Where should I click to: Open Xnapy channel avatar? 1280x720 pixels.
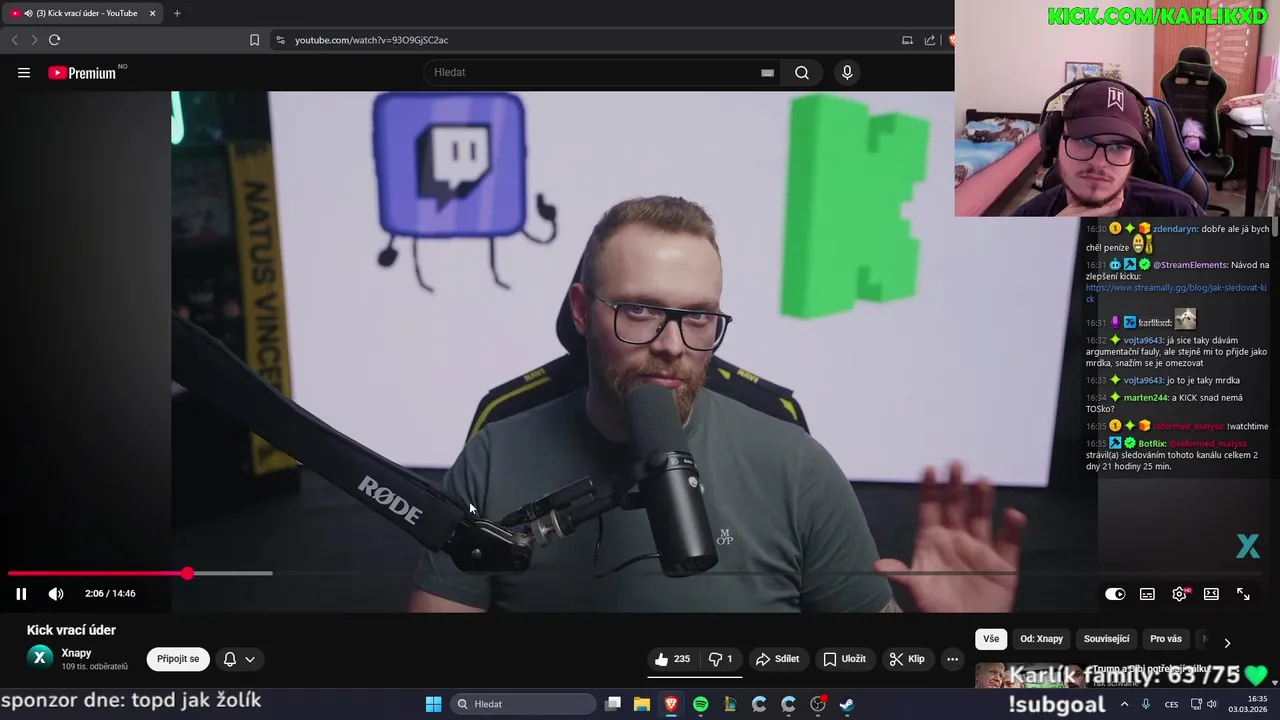point(39,657)
